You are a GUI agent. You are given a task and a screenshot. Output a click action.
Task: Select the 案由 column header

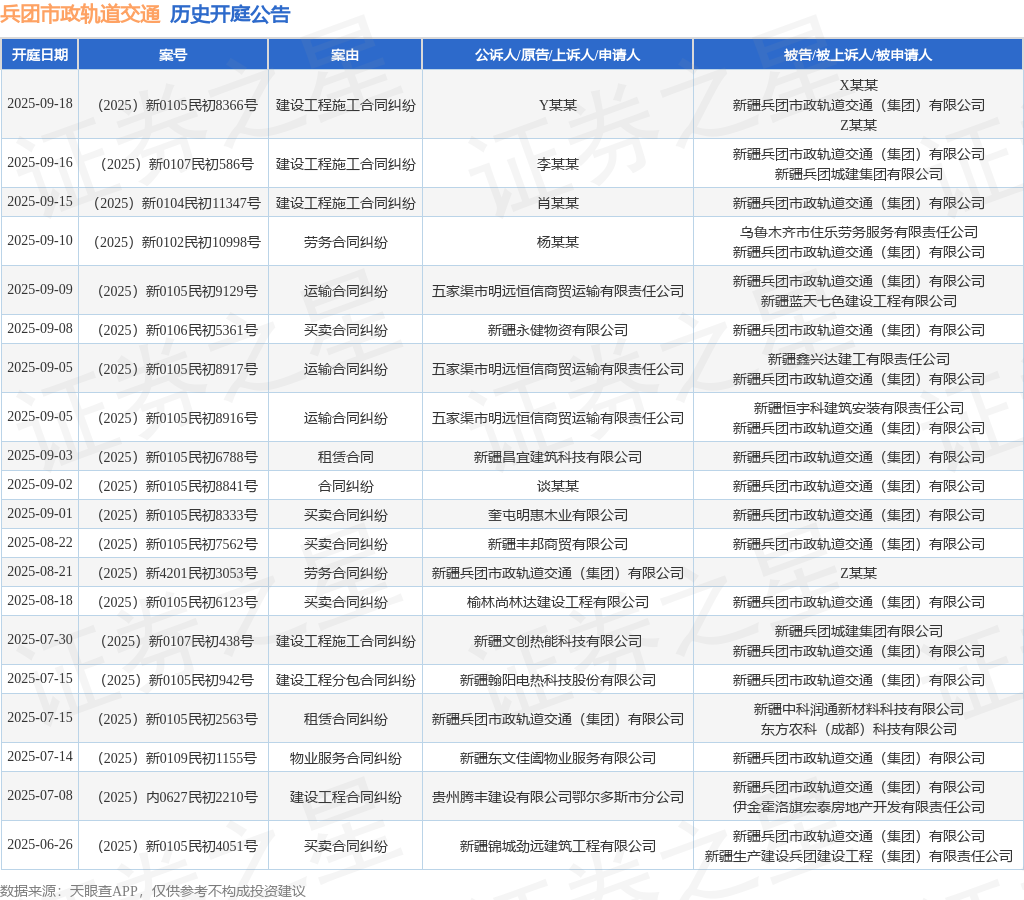[345, 55]
